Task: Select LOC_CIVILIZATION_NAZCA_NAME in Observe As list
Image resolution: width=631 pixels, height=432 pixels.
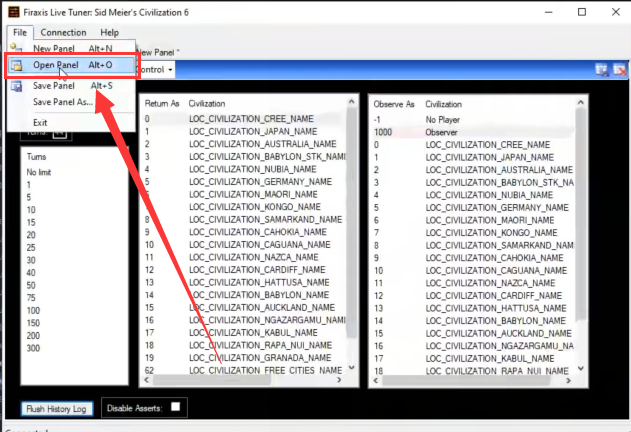Action: click(x=473, y=283)
